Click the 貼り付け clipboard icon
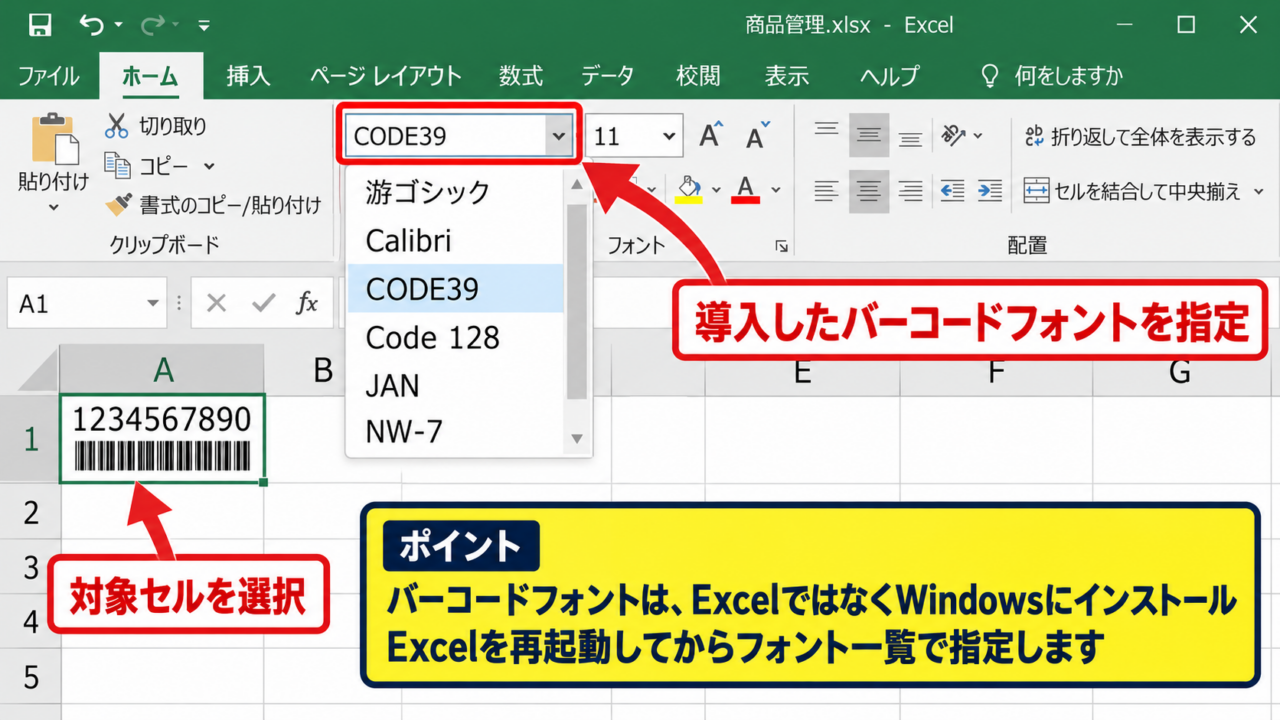The height and width of the screenshot is (720, 1280). [x=54, y=140]
